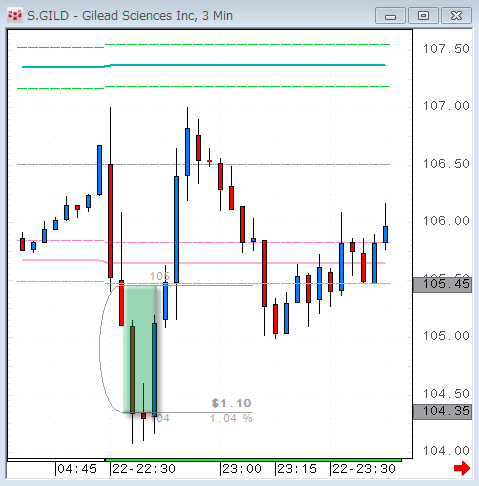The image size is (479, 486).
Task: Click the red arrow to scroll to latest bar
Action: click(462, 468)
